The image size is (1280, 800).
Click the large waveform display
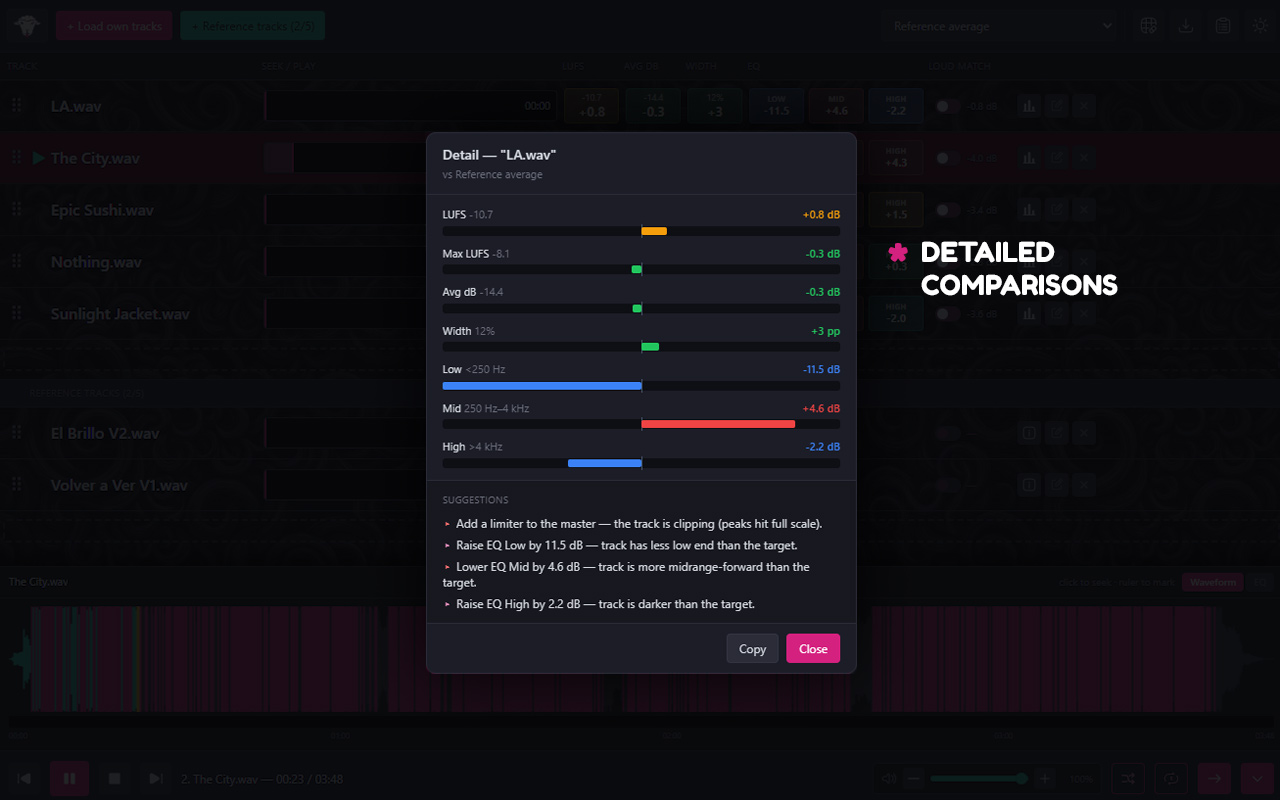coord(640,660)
